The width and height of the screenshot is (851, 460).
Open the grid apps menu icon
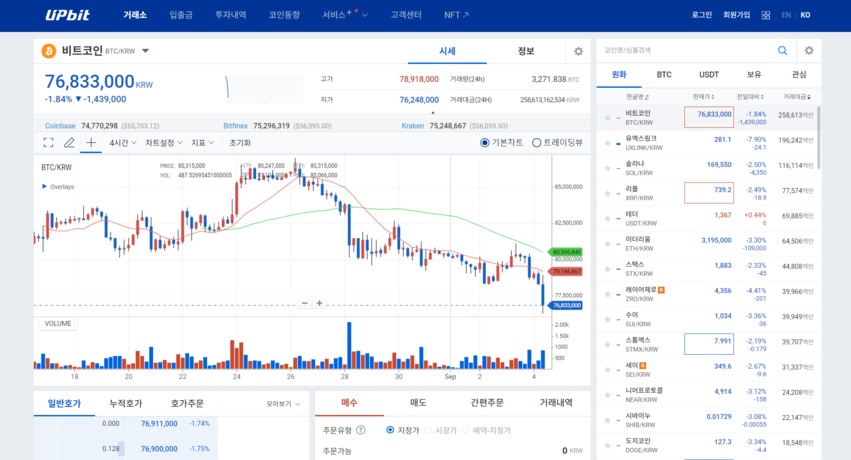click(765, 15)
